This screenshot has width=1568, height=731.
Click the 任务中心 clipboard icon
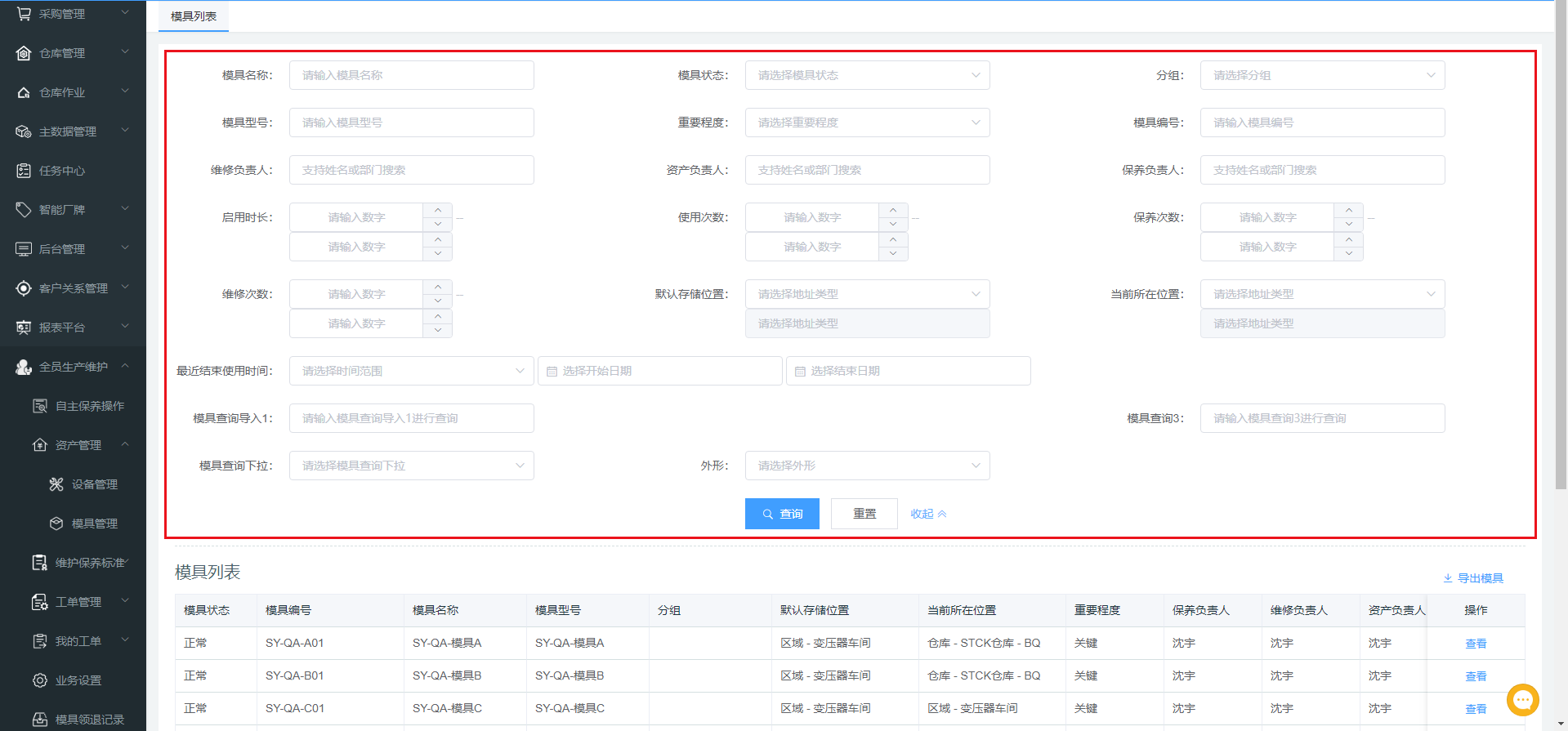[24, 171]
